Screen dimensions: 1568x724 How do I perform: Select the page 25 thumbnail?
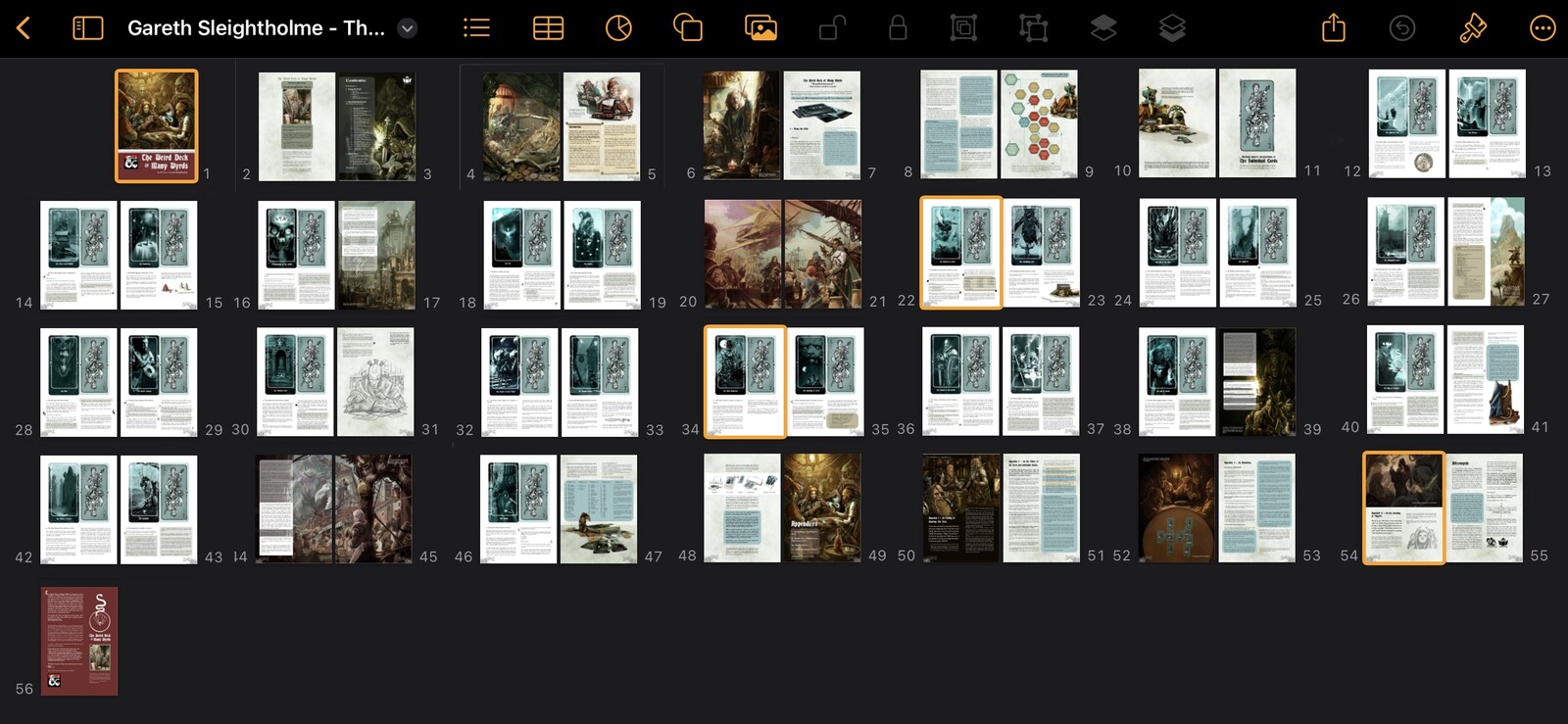(x=1258, y=253)
